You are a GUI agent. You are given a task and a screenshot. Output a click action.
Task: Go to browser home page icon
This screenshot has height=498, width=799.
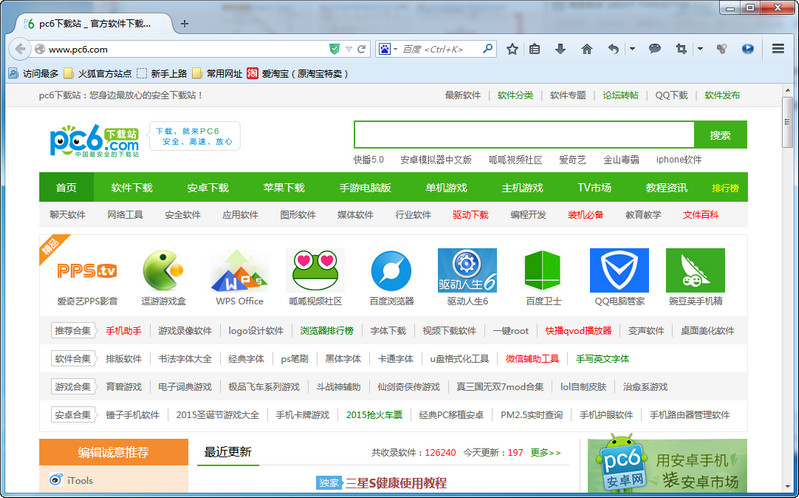[586, 48]
